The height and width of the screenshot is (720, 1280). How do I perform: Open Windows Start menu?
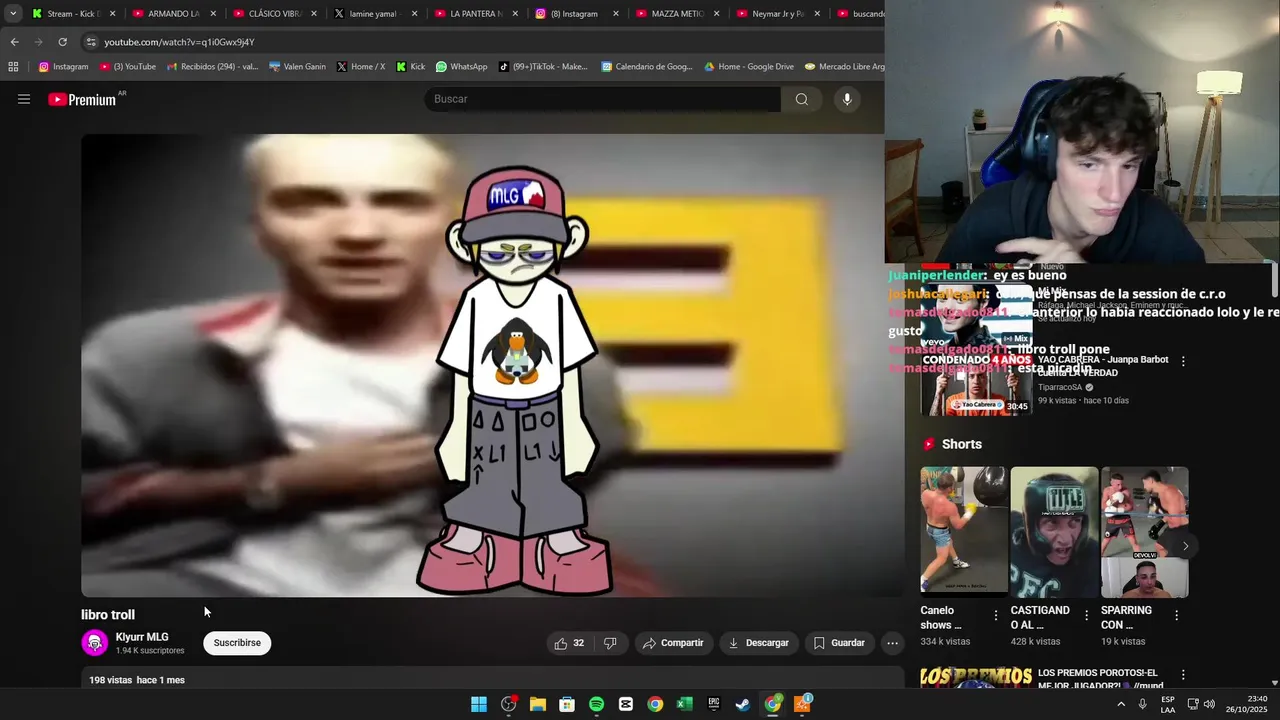click(x=479, y=704)
